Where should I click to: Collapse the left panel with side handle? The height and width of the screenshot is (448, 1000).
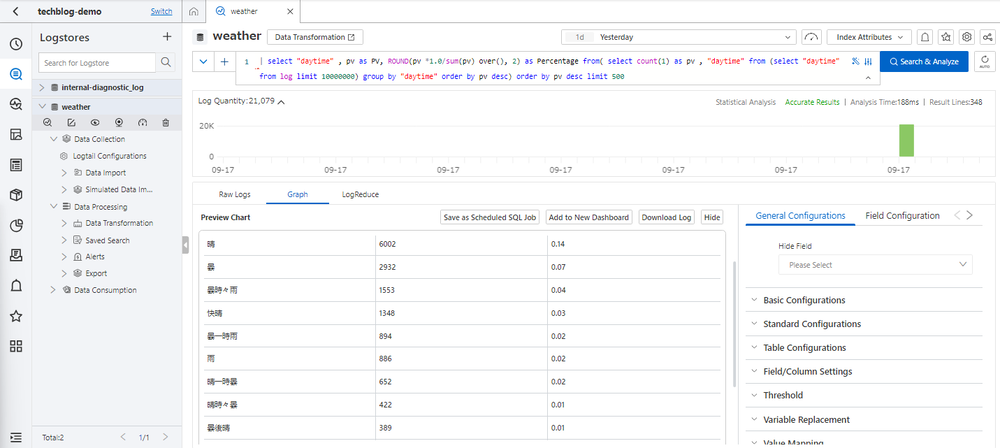pyautogui.click(x=186, y=245)
